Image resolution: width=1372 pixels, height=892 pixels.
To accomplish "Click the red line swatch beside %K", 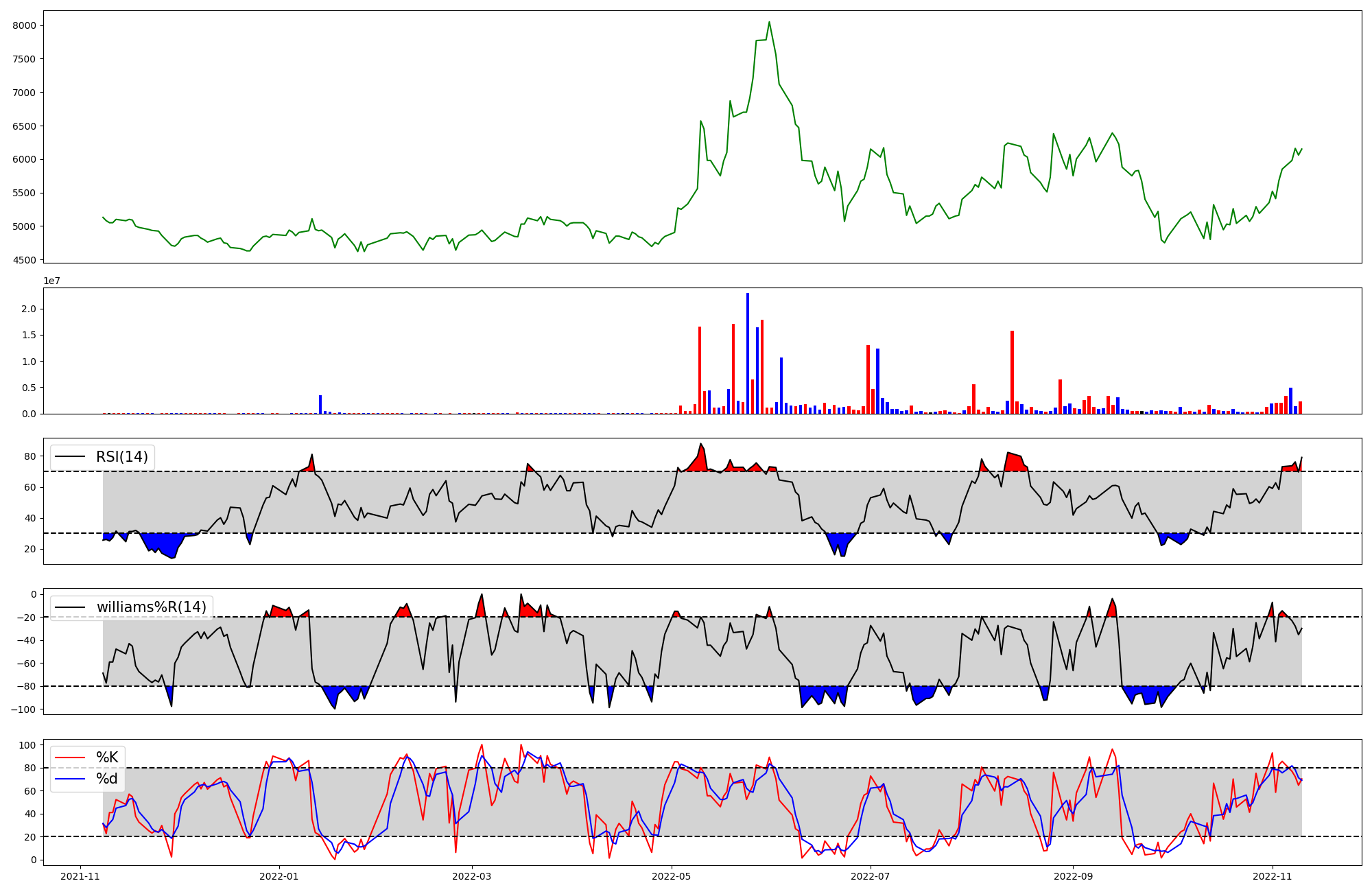I will (x=71, y=758).
